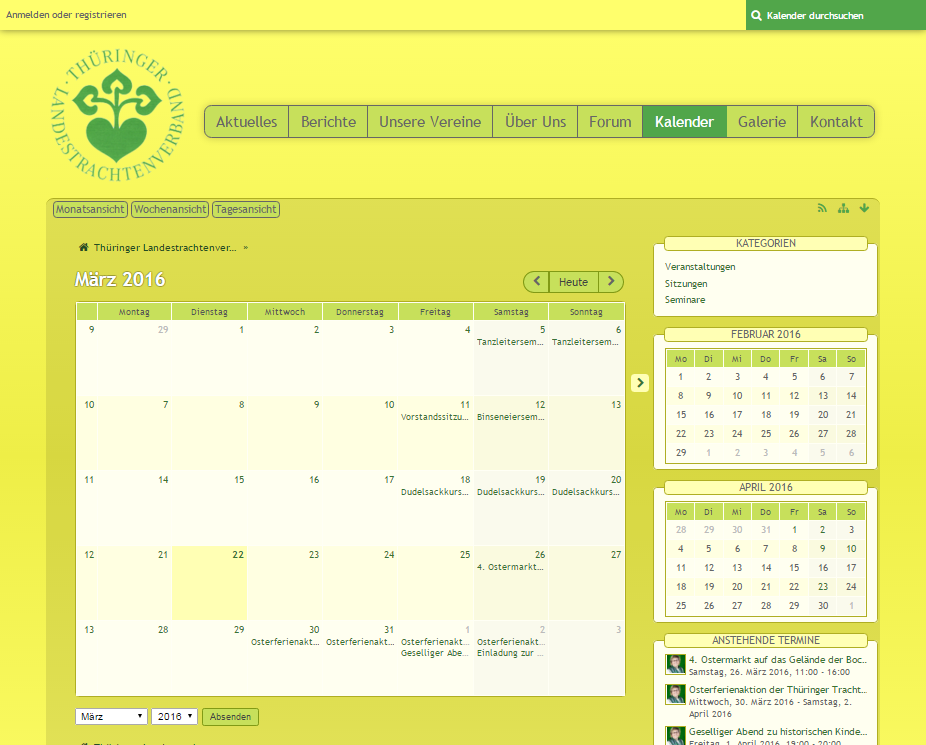Click the sidebar collapse chevron button
This screenshot has height=745, width=926.
(640, 383)
